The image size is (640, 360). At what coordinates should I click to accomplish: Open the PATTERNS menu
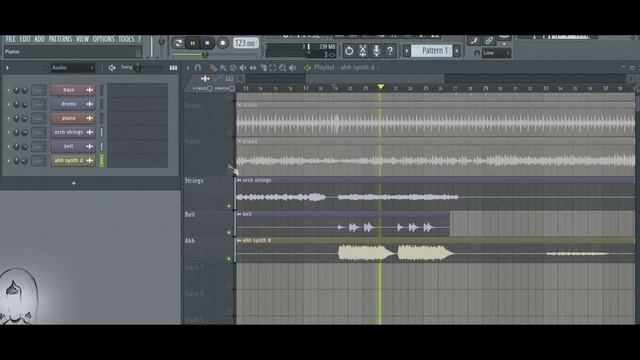click(60, 39)
